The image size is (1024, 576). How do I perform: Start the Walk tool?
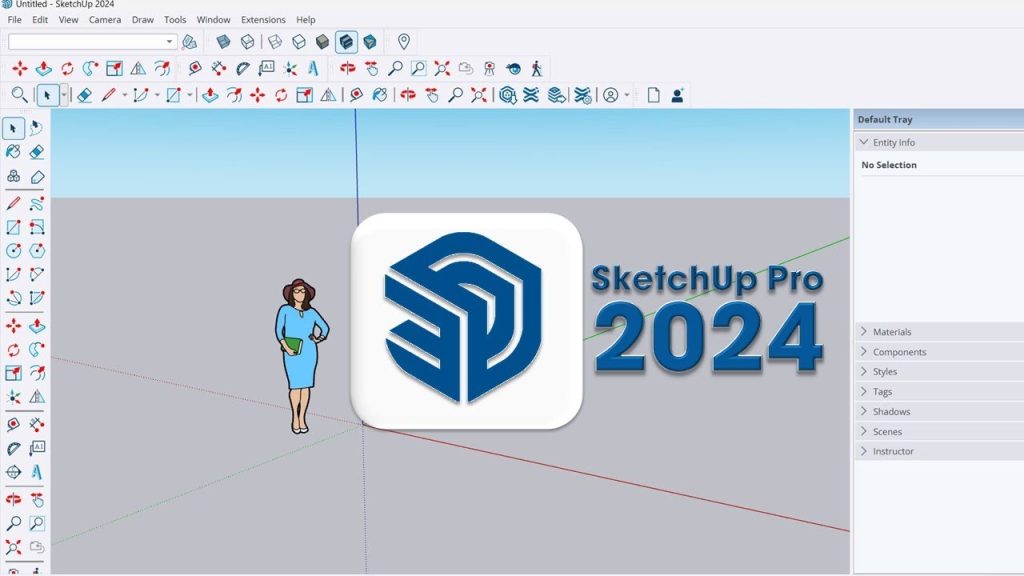coord(537,69)
